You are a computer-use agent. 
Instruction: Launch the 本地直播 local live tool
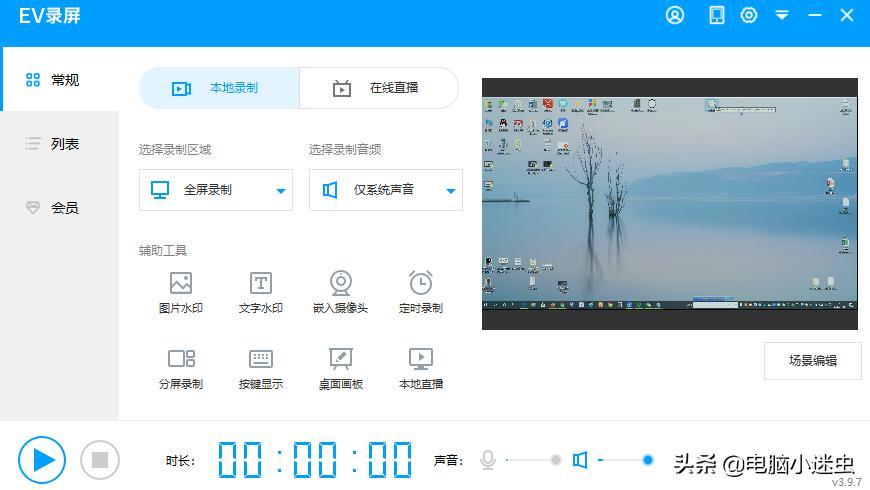[x=421, y=368]
